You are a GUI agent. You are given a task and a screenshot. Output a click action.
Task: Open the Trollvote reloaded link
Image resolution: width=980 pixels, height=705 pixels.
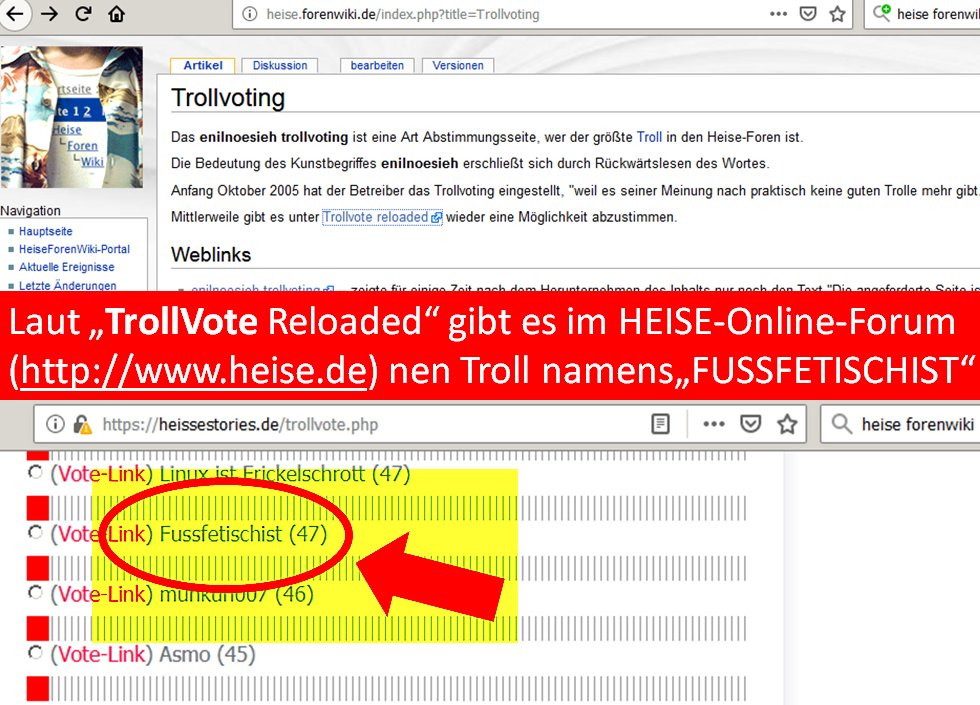pos(375,218)
